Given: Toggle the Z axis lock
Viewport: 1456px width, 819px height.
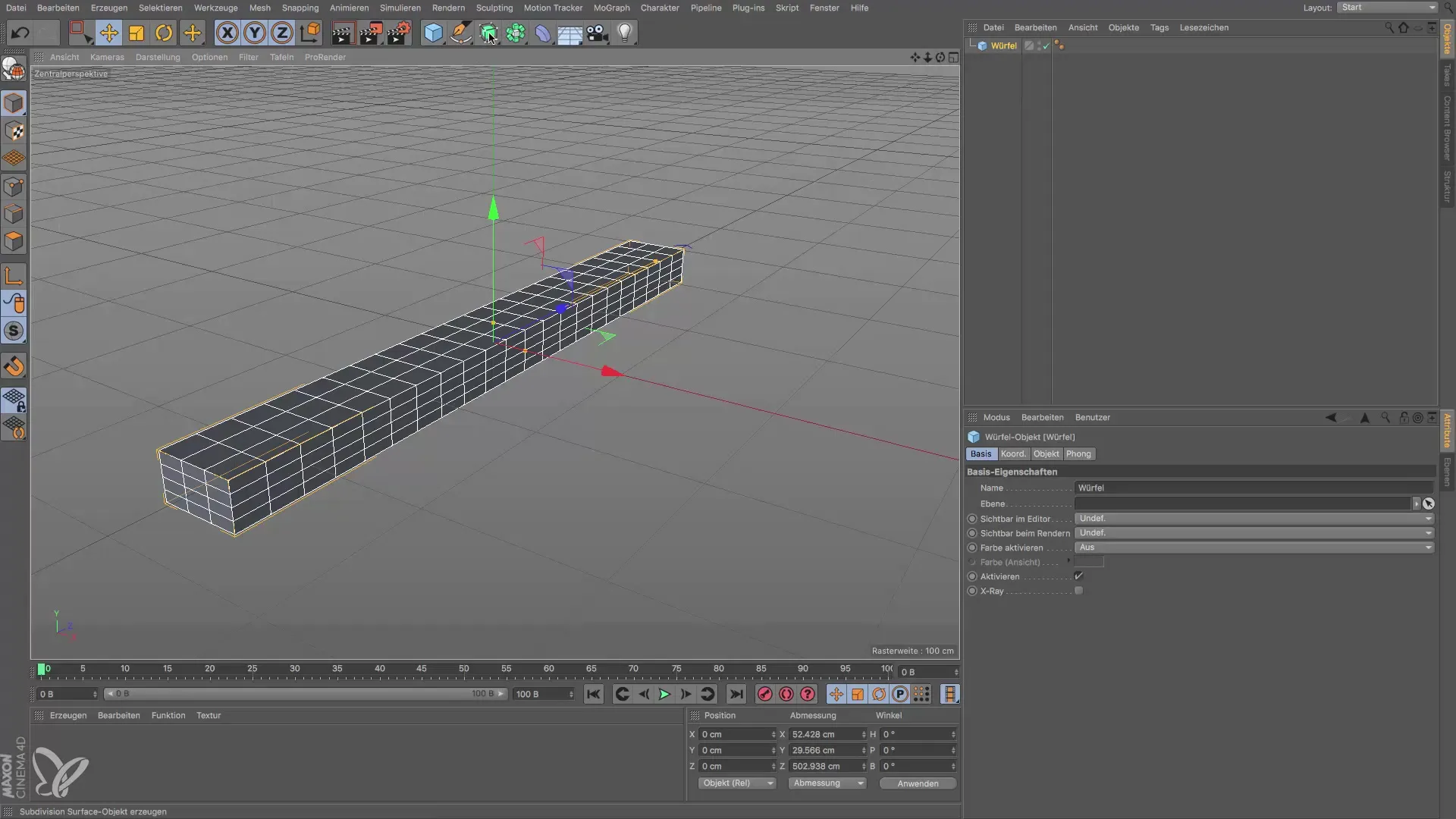Looking at the screenshot, I should [x=282, y=33].
